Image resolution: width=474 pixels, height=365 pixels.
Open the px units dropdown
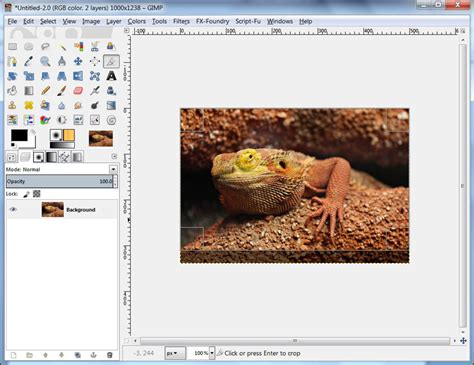click(175, 353)
